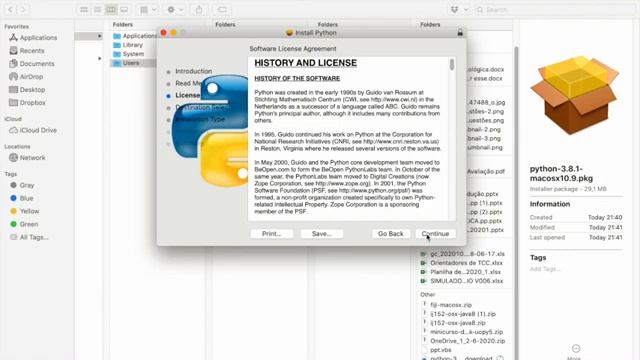Switch Finder to list view

(x=97, y=9)
